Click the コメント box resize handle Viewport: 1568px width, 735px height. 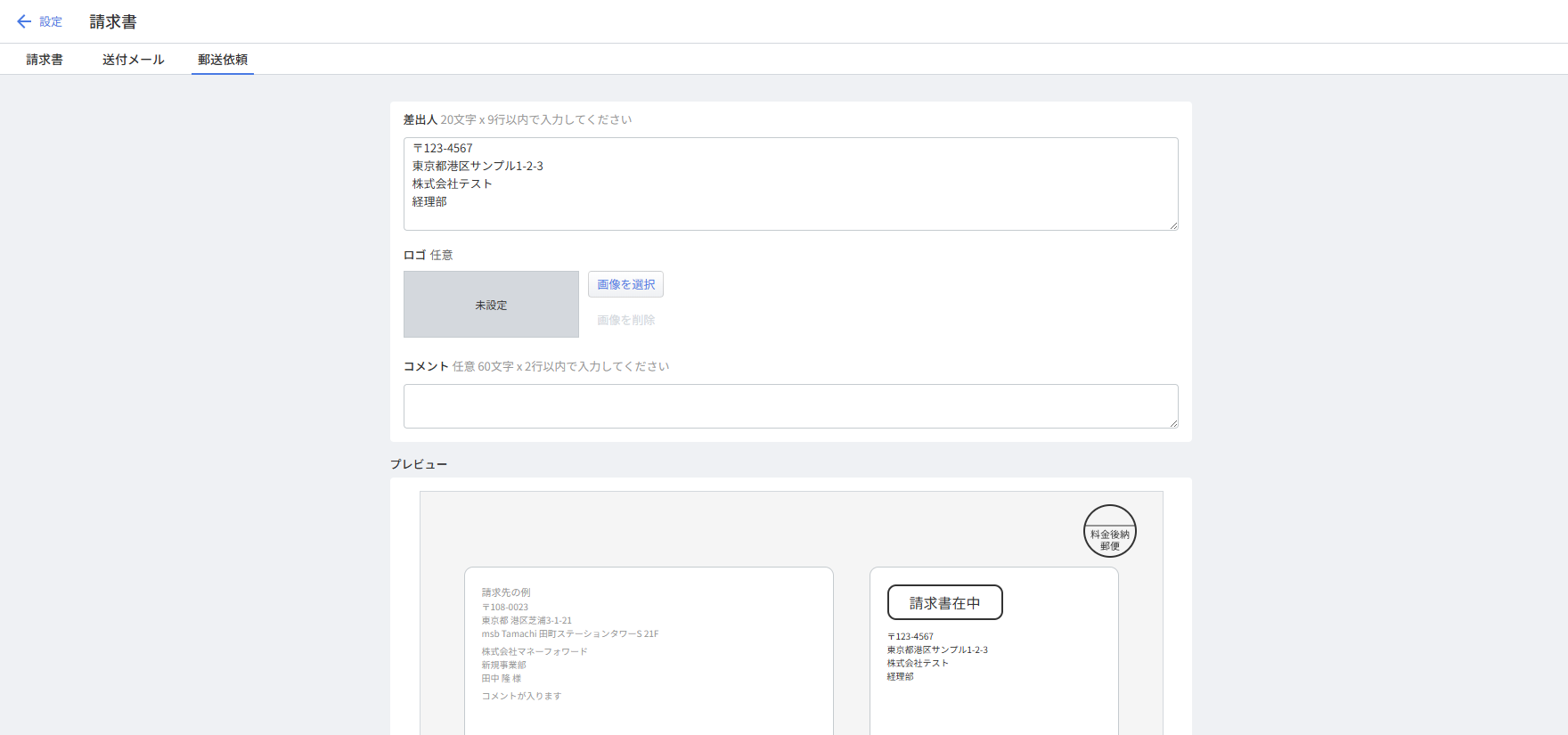1173,423
